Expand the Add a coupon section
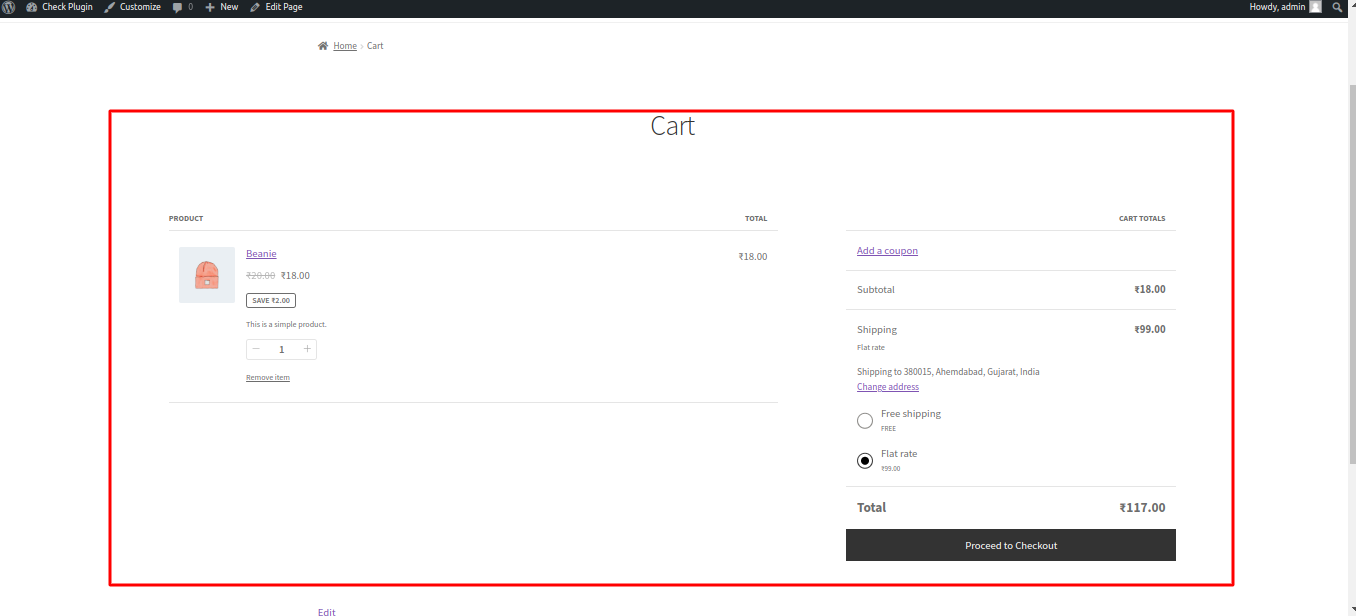Screen dimensions: 1356x616 [887, 251]
